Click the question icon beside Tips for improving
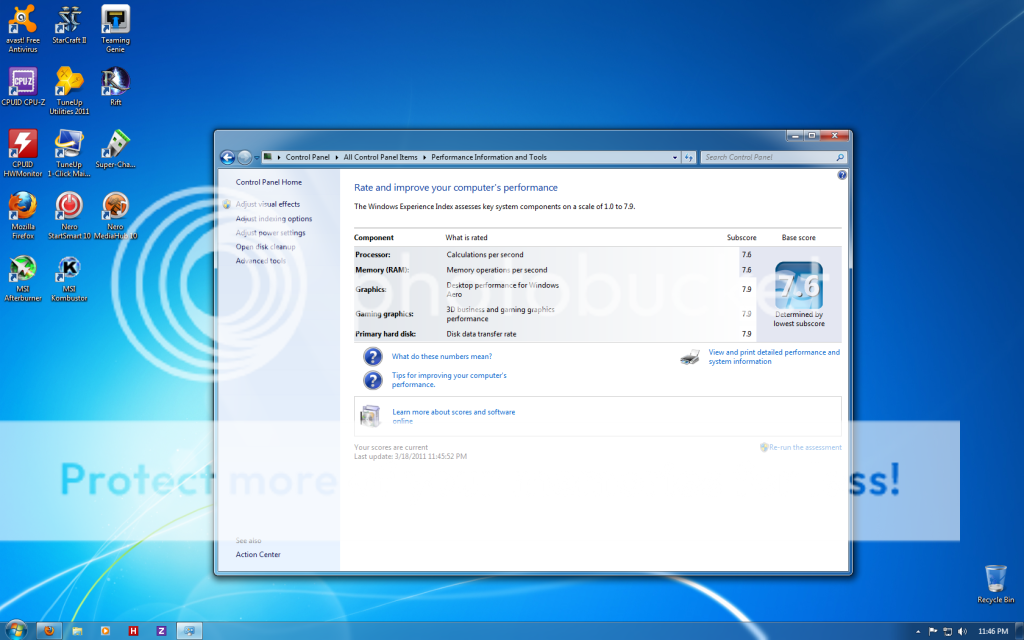The width and height of the screenshot is (1024, 640). [373, 380]
